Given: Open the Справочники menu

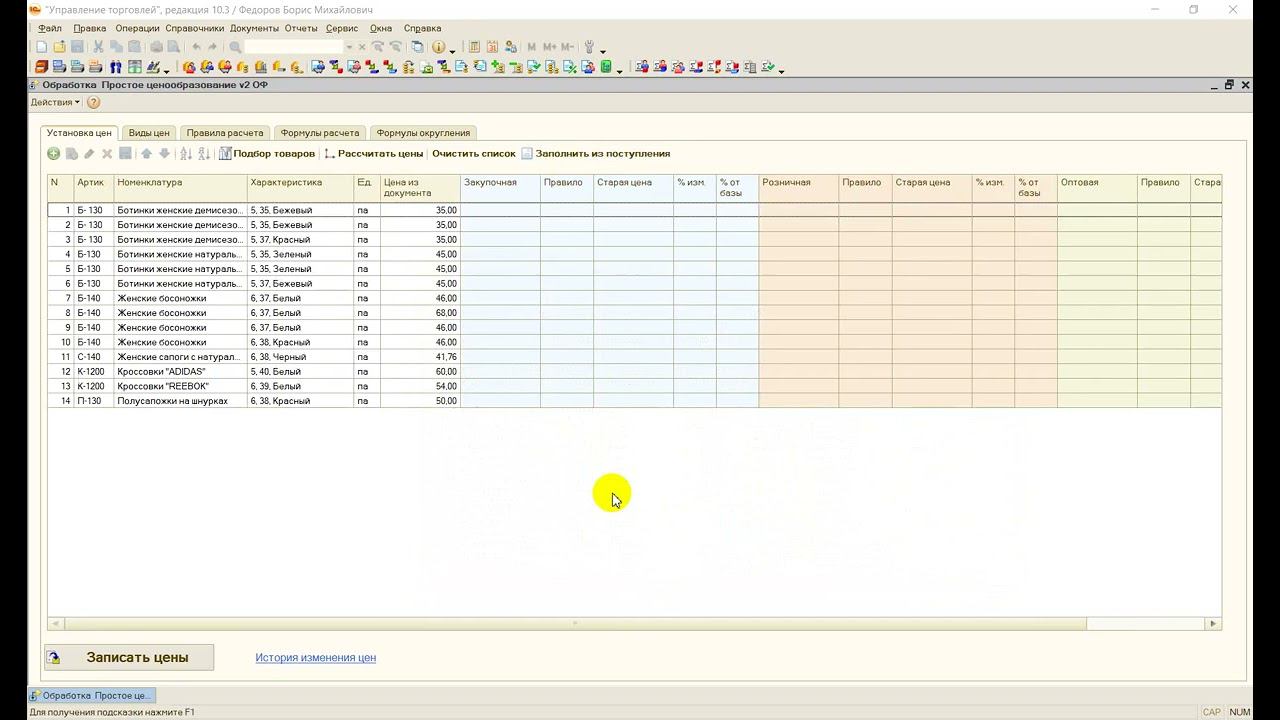Looking at the screenshot, I should [195, 28].
